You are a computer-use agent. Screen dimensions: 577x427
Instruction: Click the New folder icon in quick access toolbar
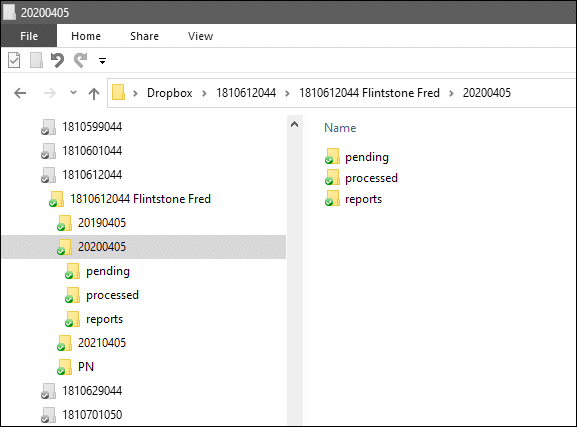click(36, 60)
